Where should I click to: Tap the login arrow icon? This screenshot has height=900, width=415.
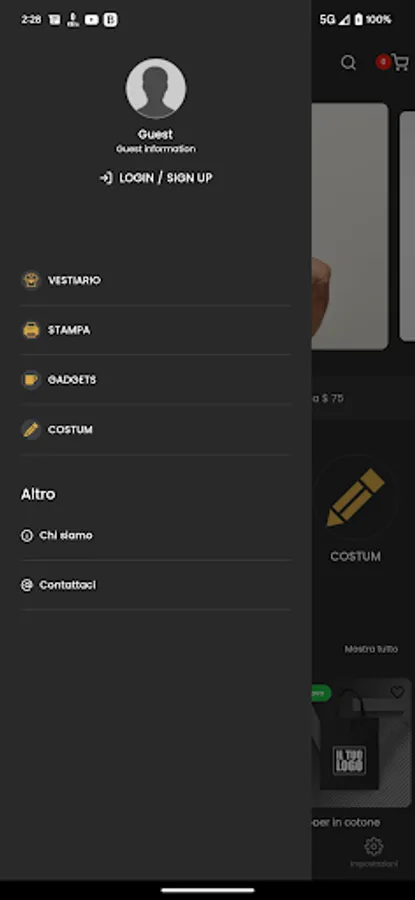click(x=106, y=178)
